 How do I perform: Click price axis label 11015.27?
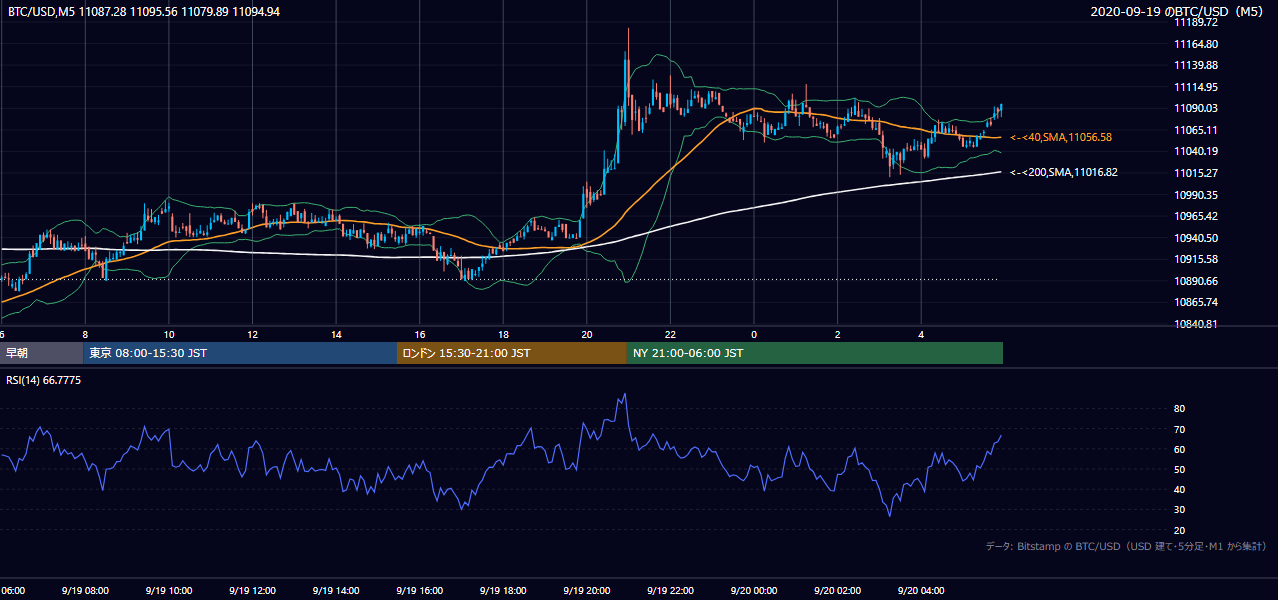(1196, 173)
